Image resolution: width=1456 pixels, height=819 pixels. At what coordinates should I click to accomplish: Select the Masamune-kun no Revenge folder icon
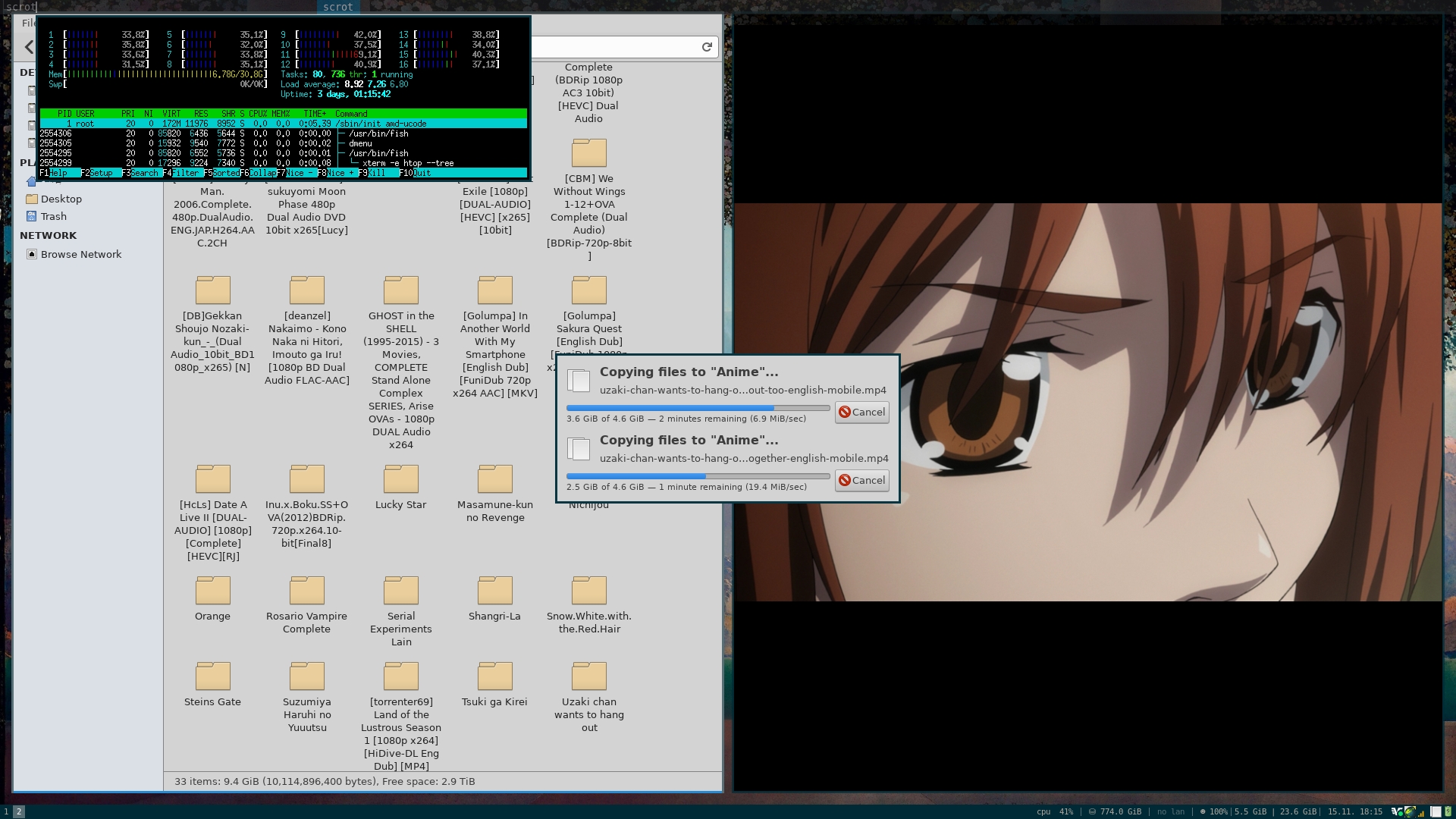[x=494, y=479]
